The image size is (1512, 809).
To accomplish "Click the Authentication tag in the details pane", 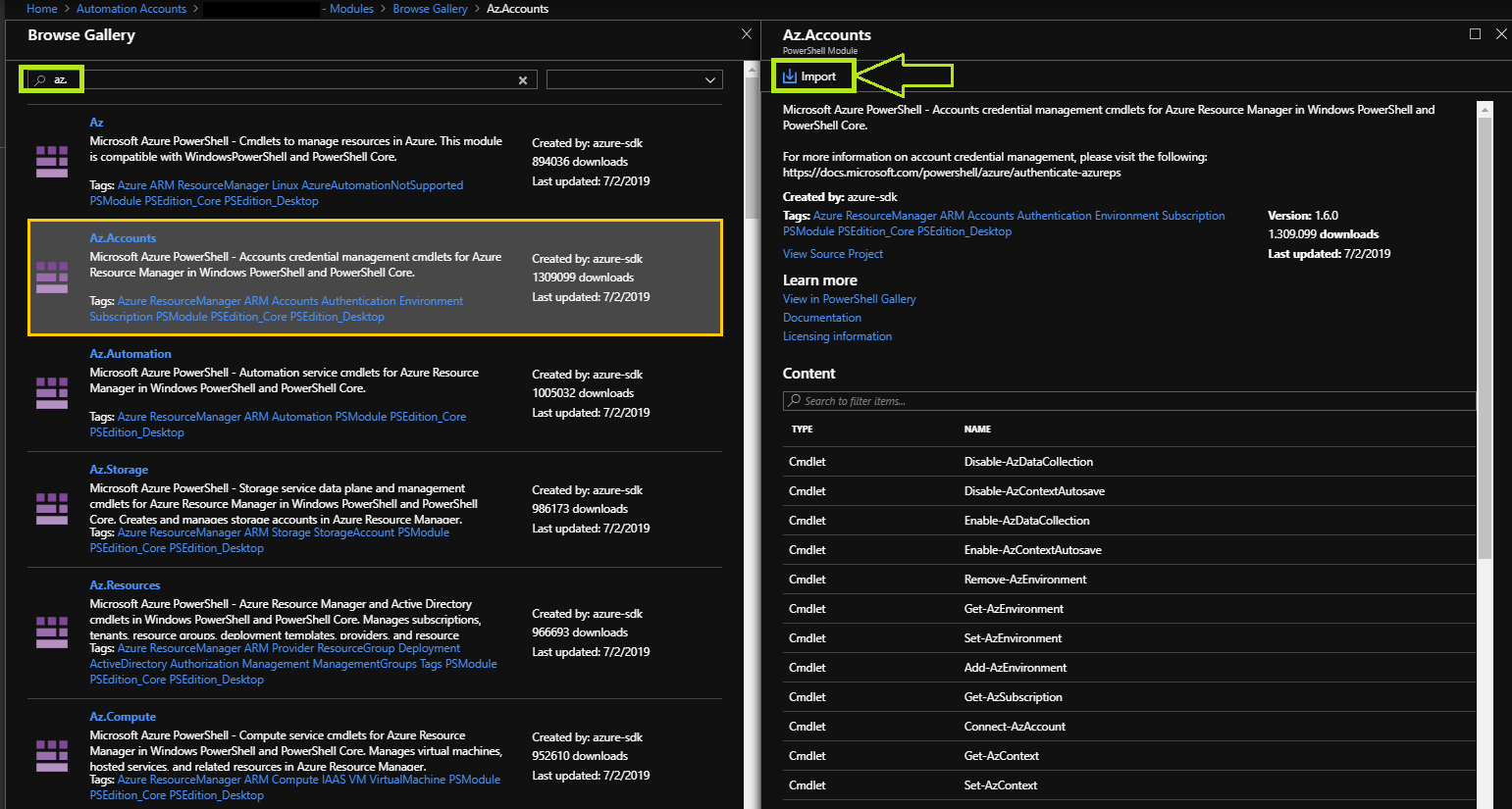I will point(1054,216).
